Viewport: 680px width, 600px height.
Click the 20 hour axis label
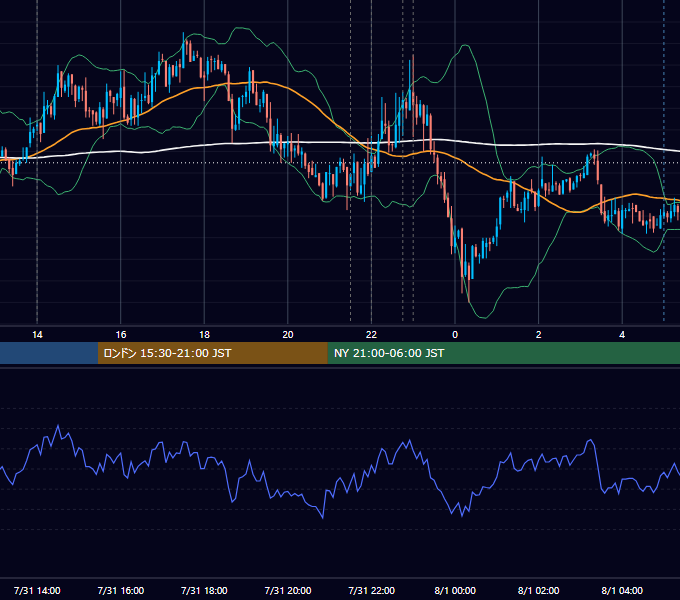[288, 335]
